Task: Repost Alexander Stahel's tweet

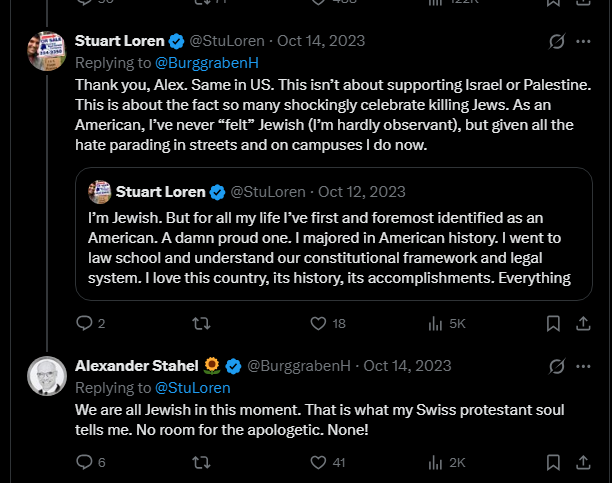Action: [x=201, y=462]
